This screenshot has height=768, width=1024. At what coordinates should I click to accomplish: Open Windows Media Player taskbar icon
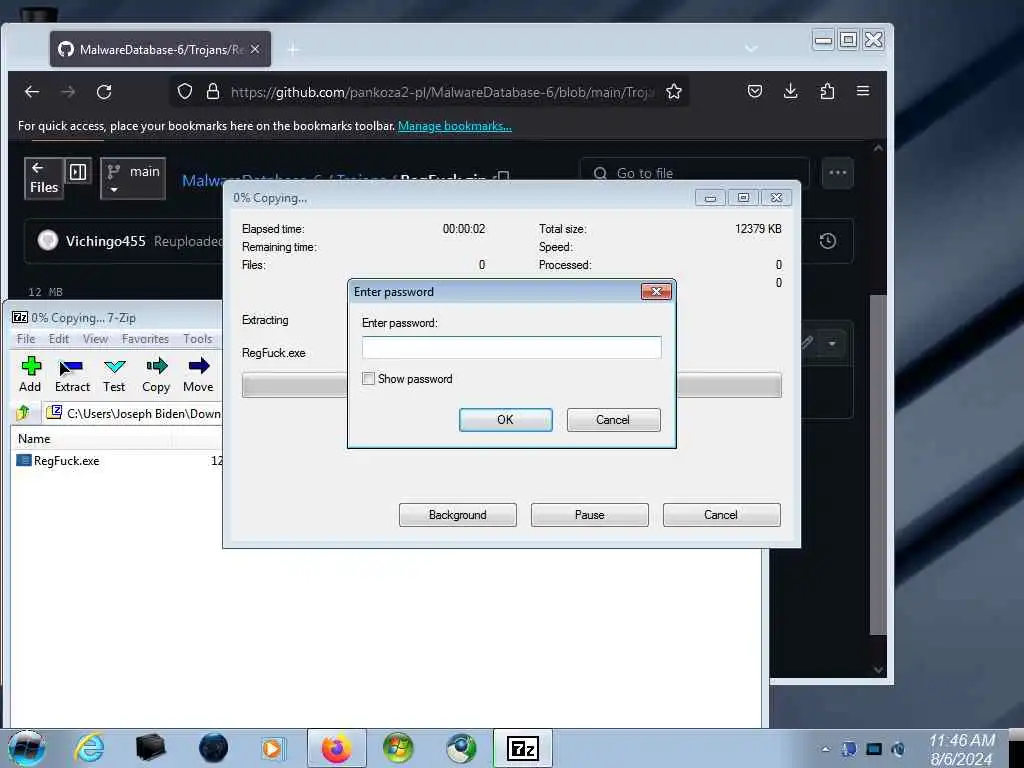[272, 748]
